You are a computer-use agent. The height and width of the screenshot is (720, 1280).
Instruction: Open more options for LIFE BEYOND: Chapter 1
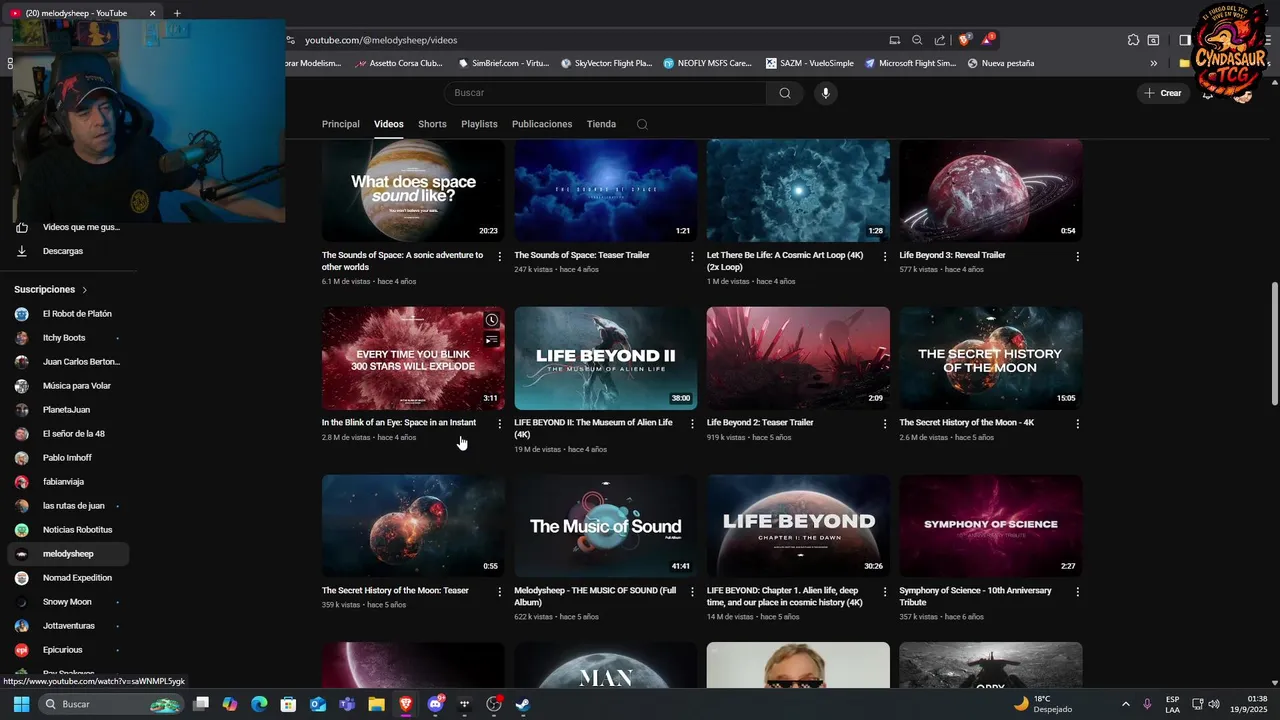click(x=885, y=592)
